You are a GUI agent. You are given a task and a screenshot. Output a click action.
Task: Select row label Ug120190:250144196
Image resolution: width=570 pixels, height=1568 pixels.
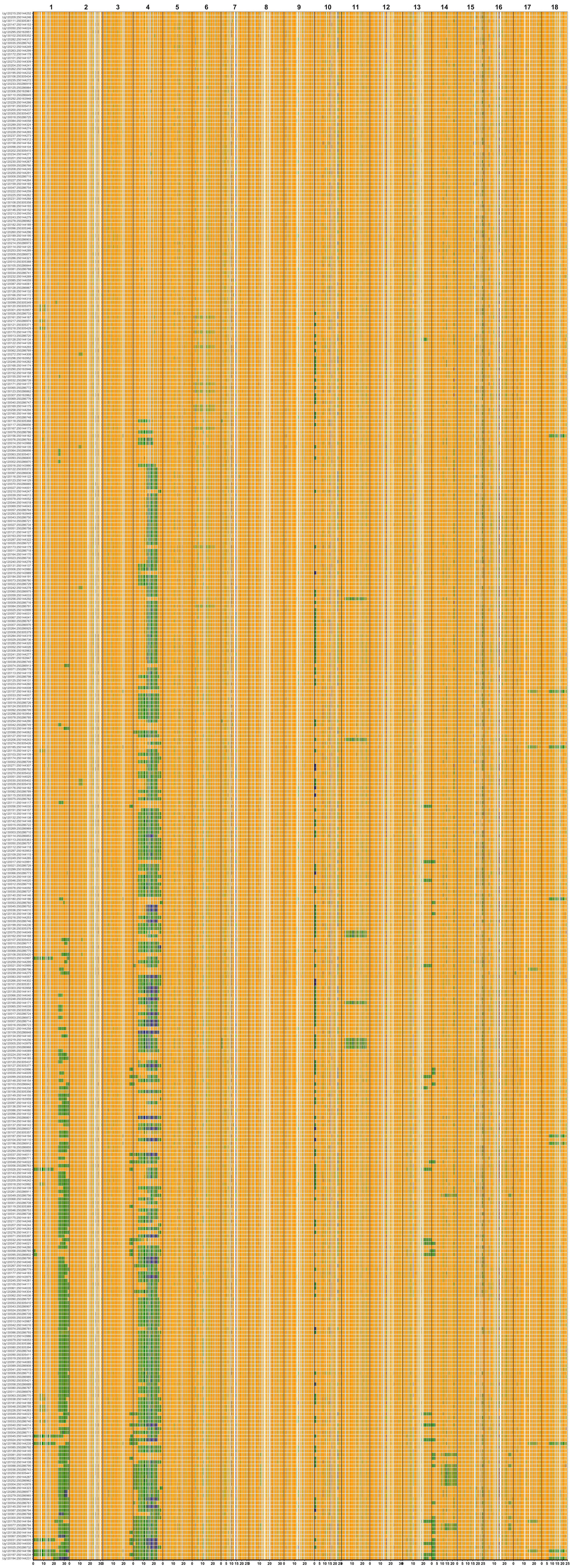click(16, 1551)
